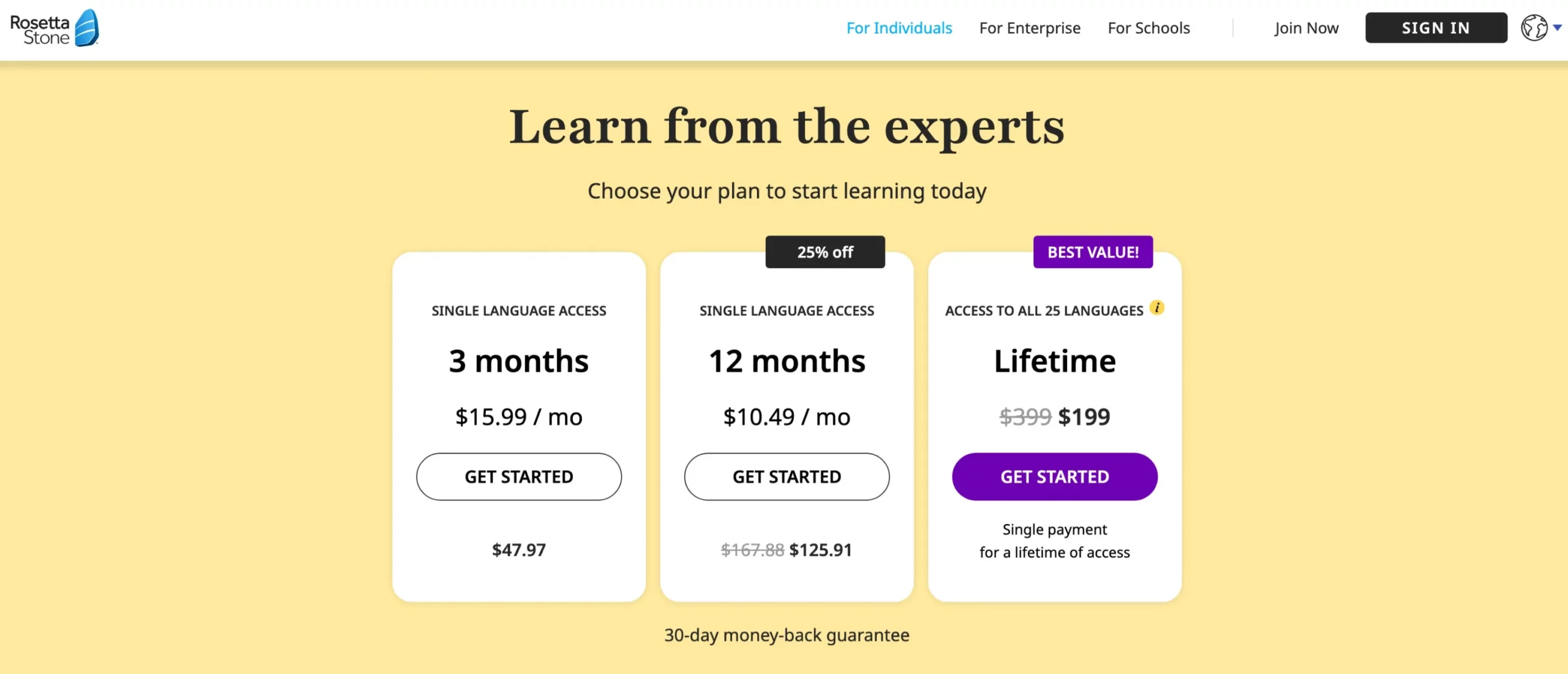Open the globe language selector icon
The width and height of the screenshot is (1568, 674).
pyautogui.click(x=1534, y=28)
